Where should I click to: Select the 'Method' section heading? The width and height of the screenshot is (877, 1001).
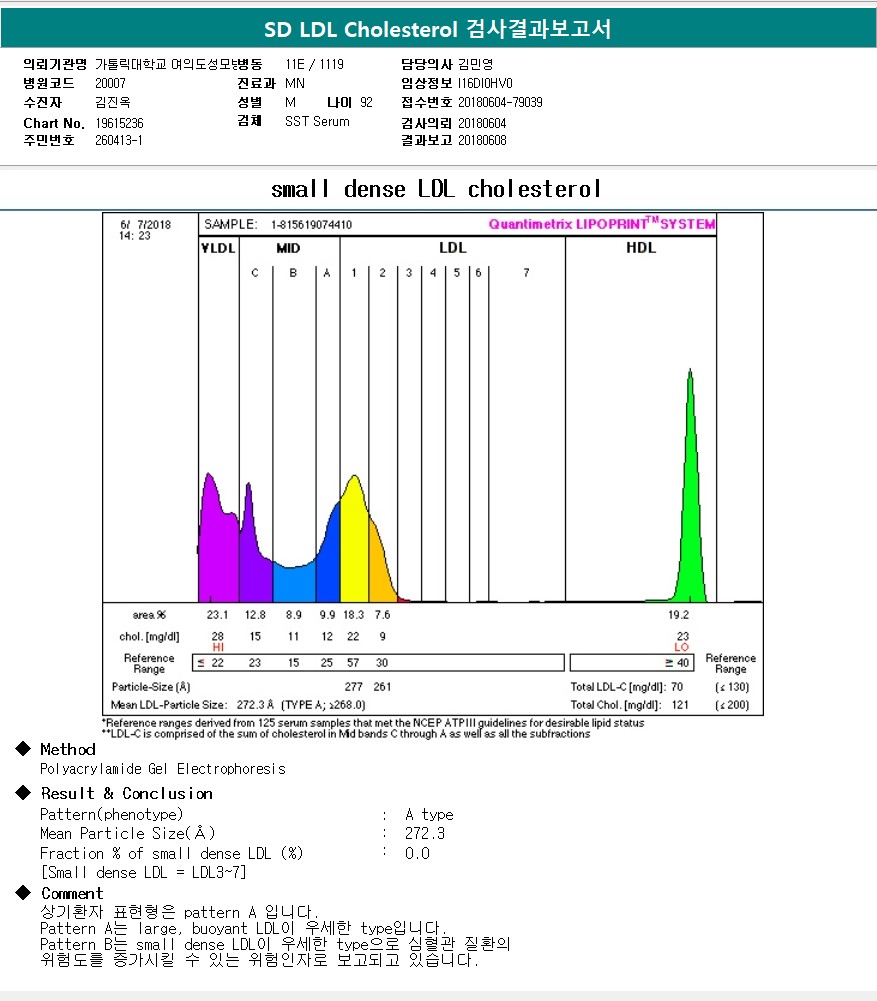[68, 749]
